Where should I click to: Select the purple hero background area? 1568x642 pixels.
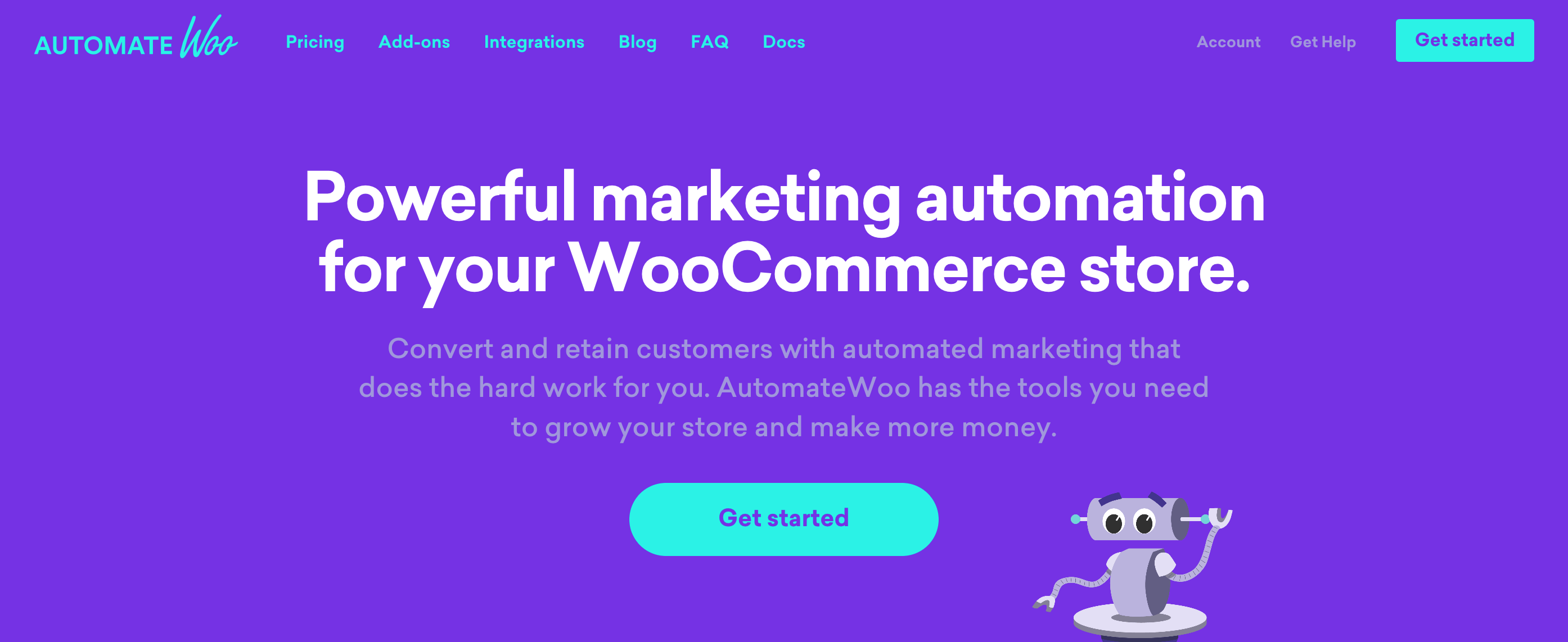point(784,321)
